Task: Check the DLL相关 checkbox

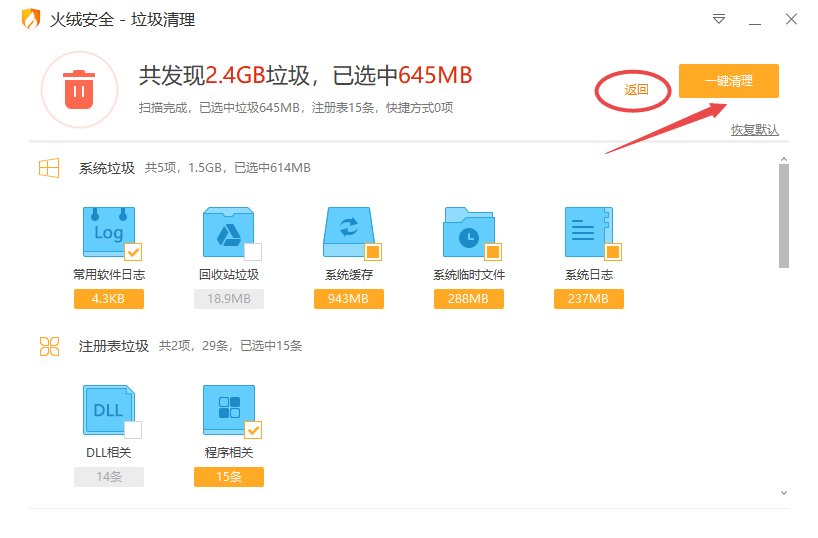Action: (133, 430)
